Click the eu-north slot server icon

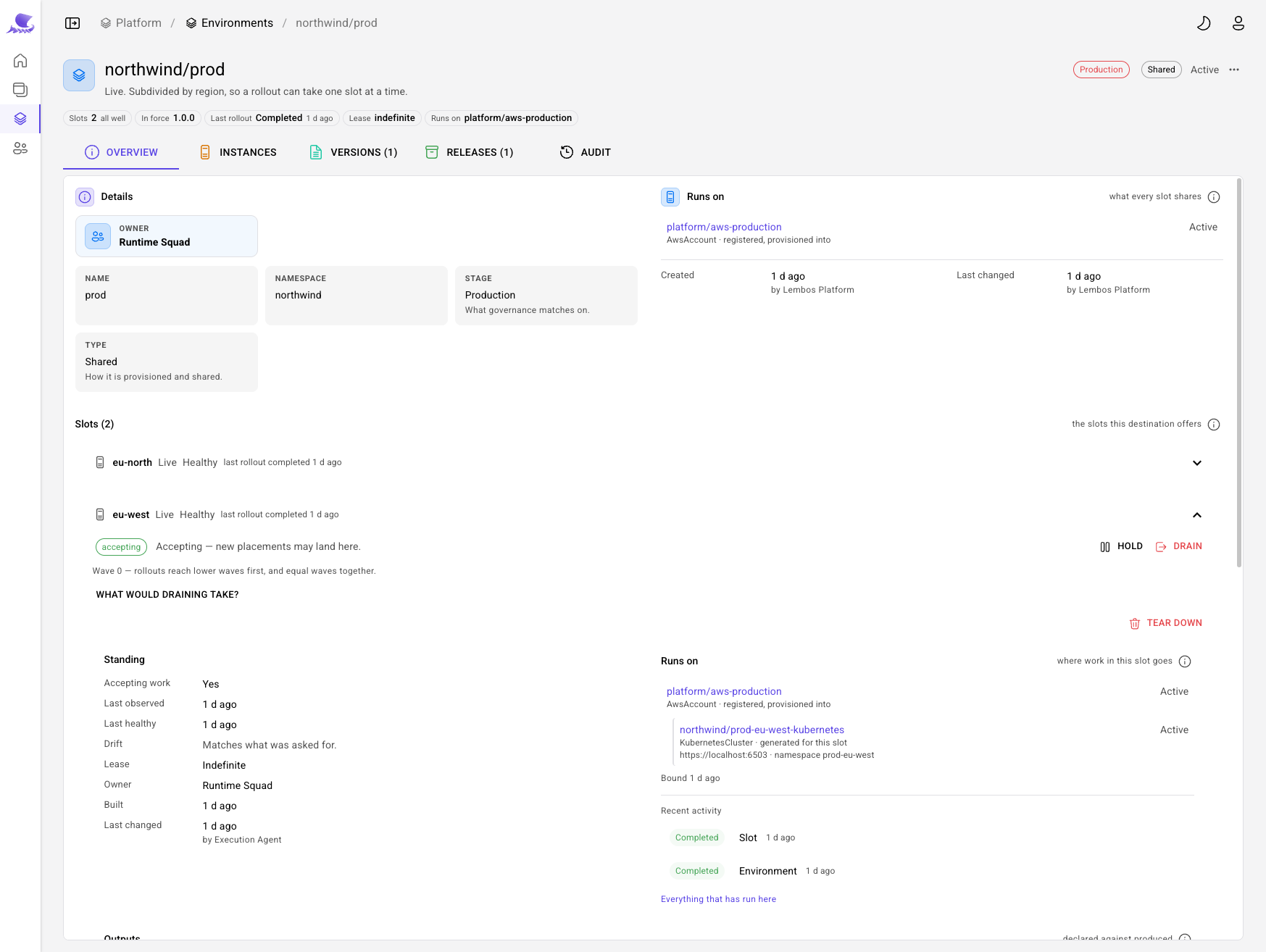[x=100, y=462]
